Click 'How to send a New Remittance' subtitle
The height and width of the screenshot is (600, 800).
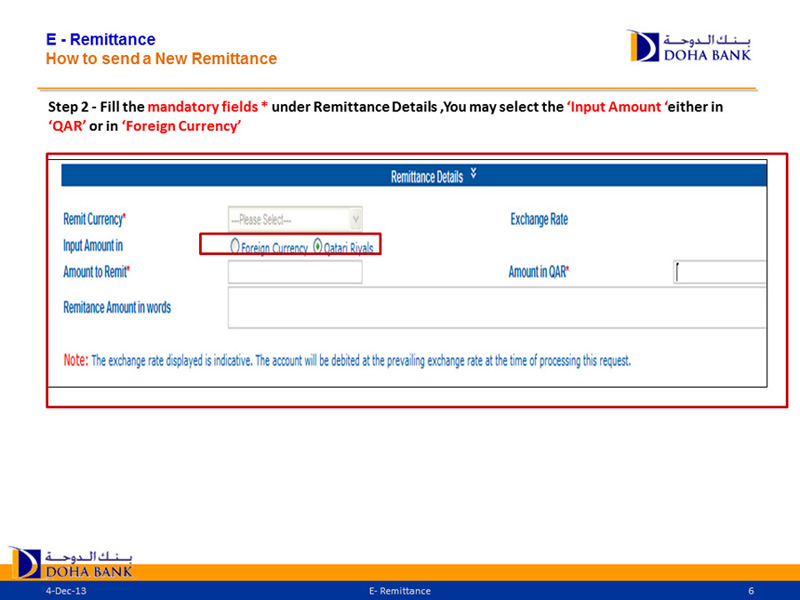click(161, 59)
